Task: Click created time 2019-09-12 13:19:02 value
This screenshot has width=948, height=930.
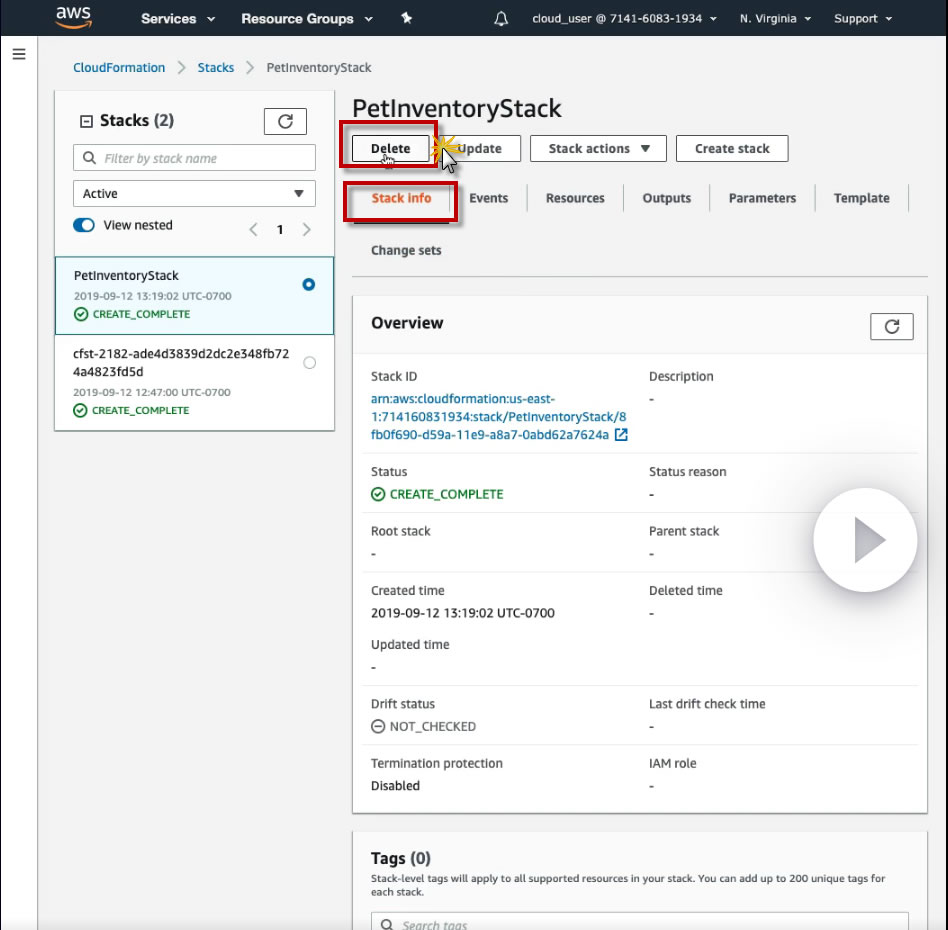Action: click(463, 613)
